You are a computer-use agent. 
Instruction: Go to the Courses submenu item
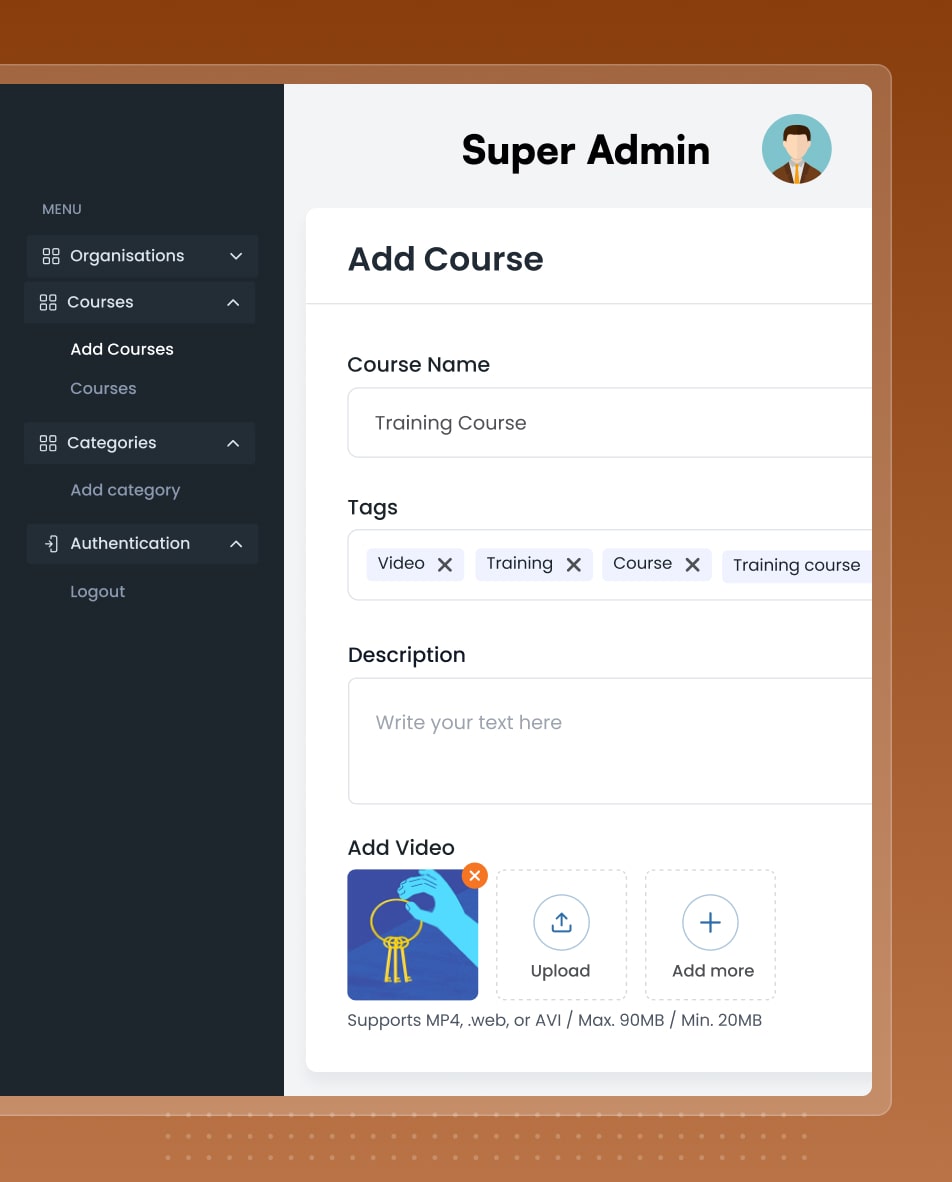pos(103,388)
